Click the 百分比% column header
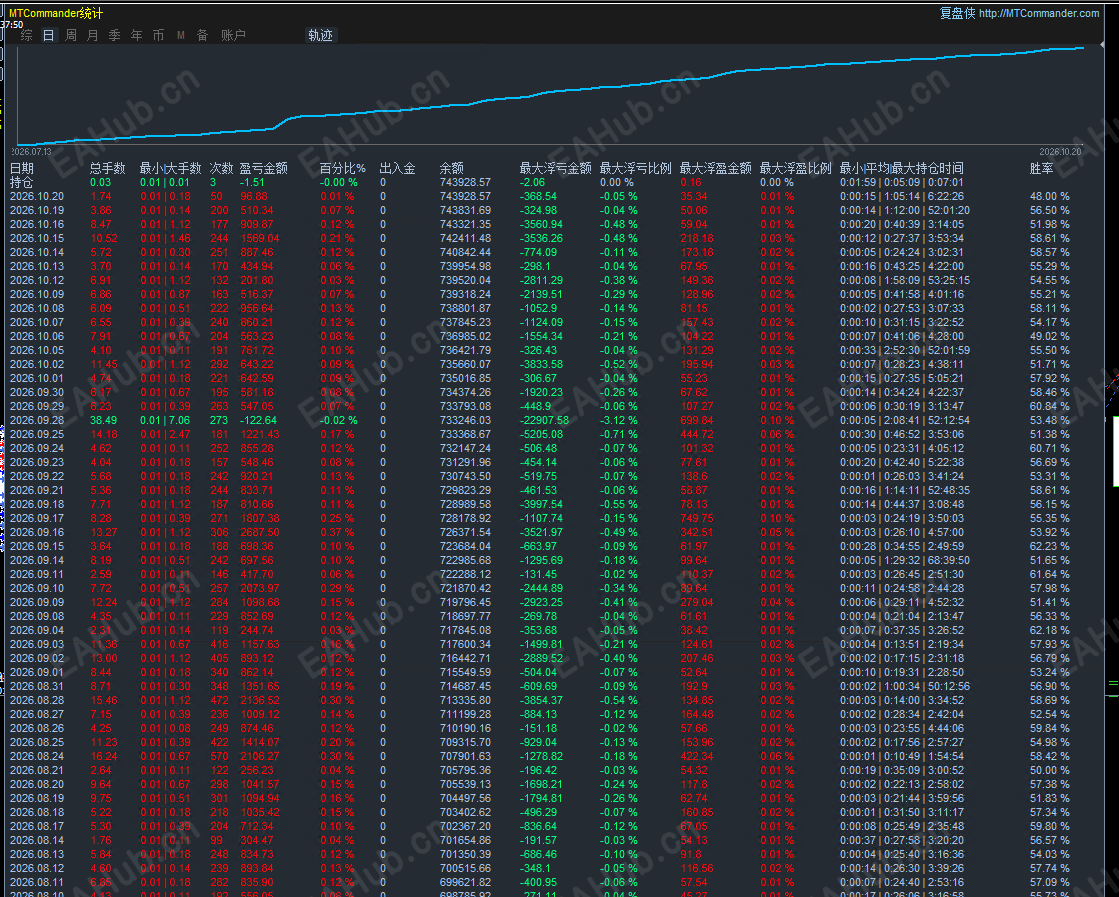This screenshot has height=897, width=1119. [x=343, y=168]
